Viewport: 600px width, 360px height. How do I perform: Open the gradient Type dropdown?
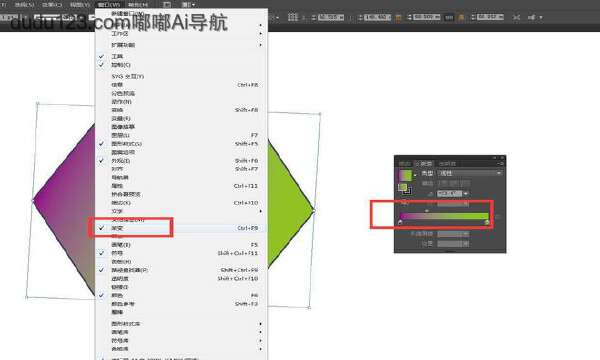(470, 173)
